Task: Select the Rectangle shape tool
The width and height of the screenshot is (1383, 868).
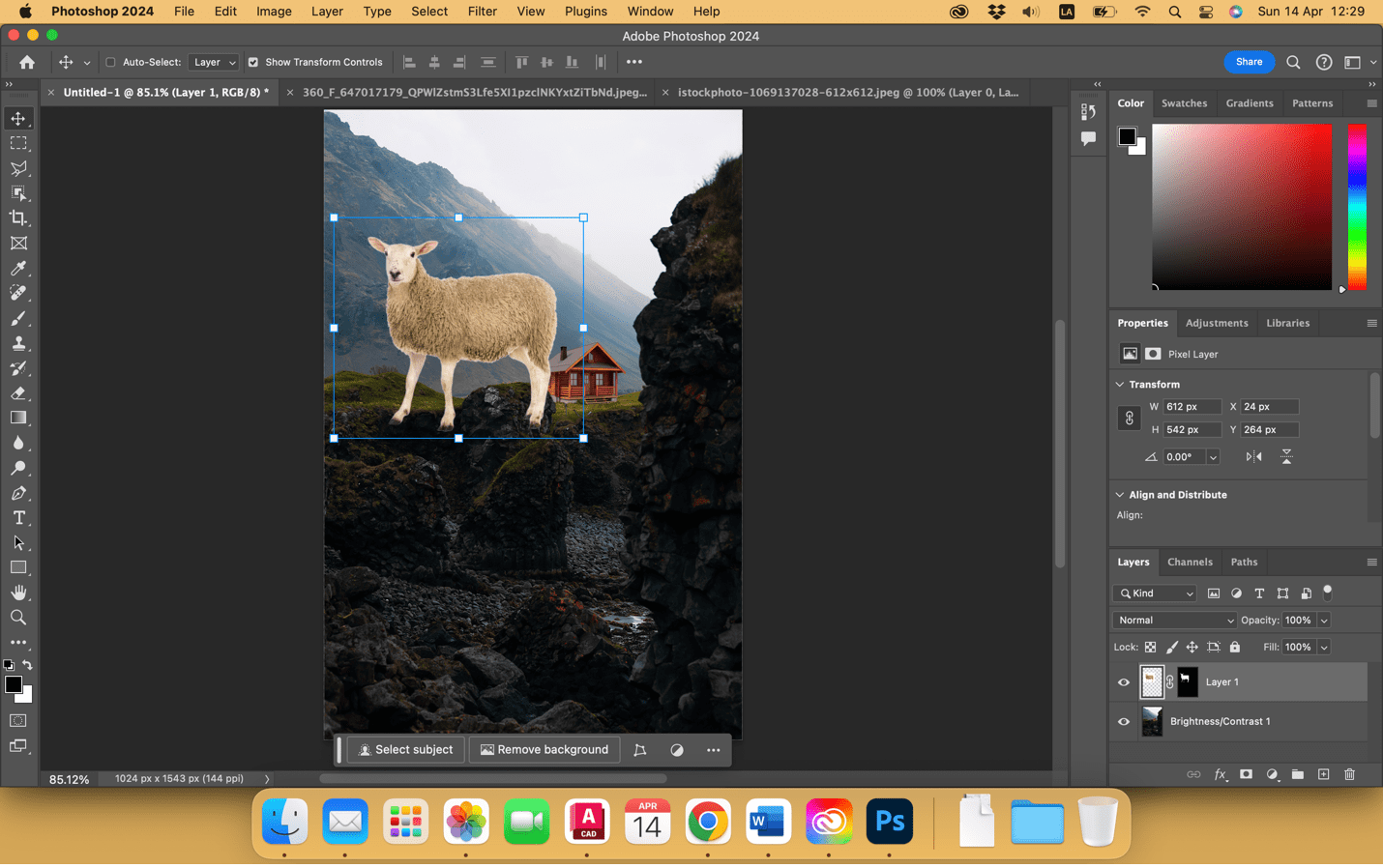Action: 18,567
